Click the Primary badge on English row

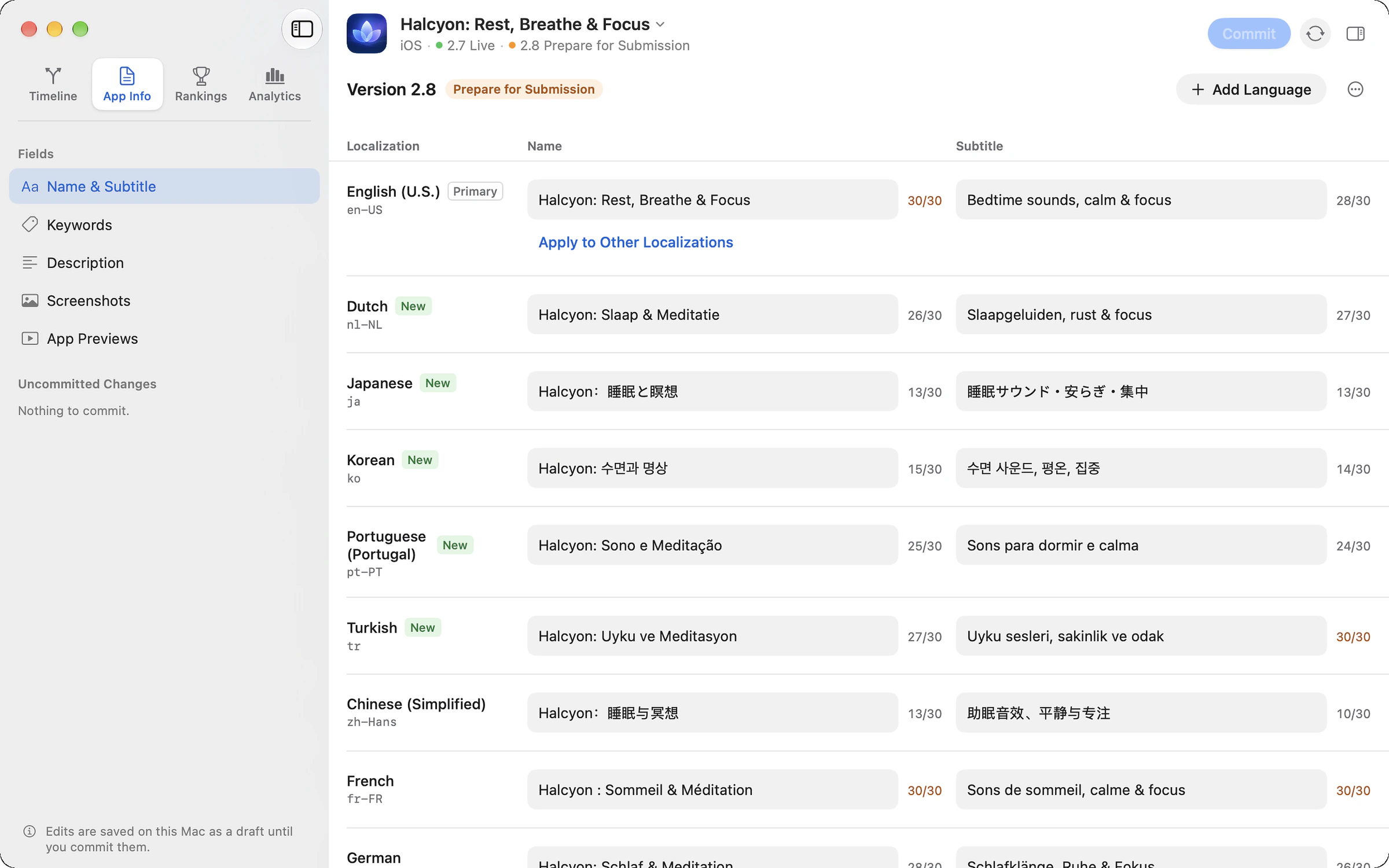[475, 192]
